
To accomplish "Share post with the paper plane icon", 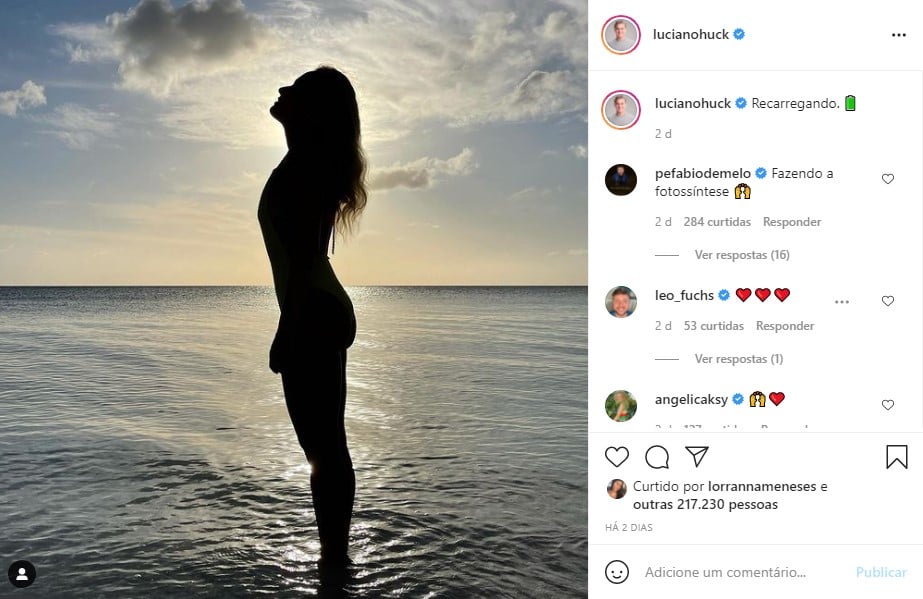I will (697, 457).
